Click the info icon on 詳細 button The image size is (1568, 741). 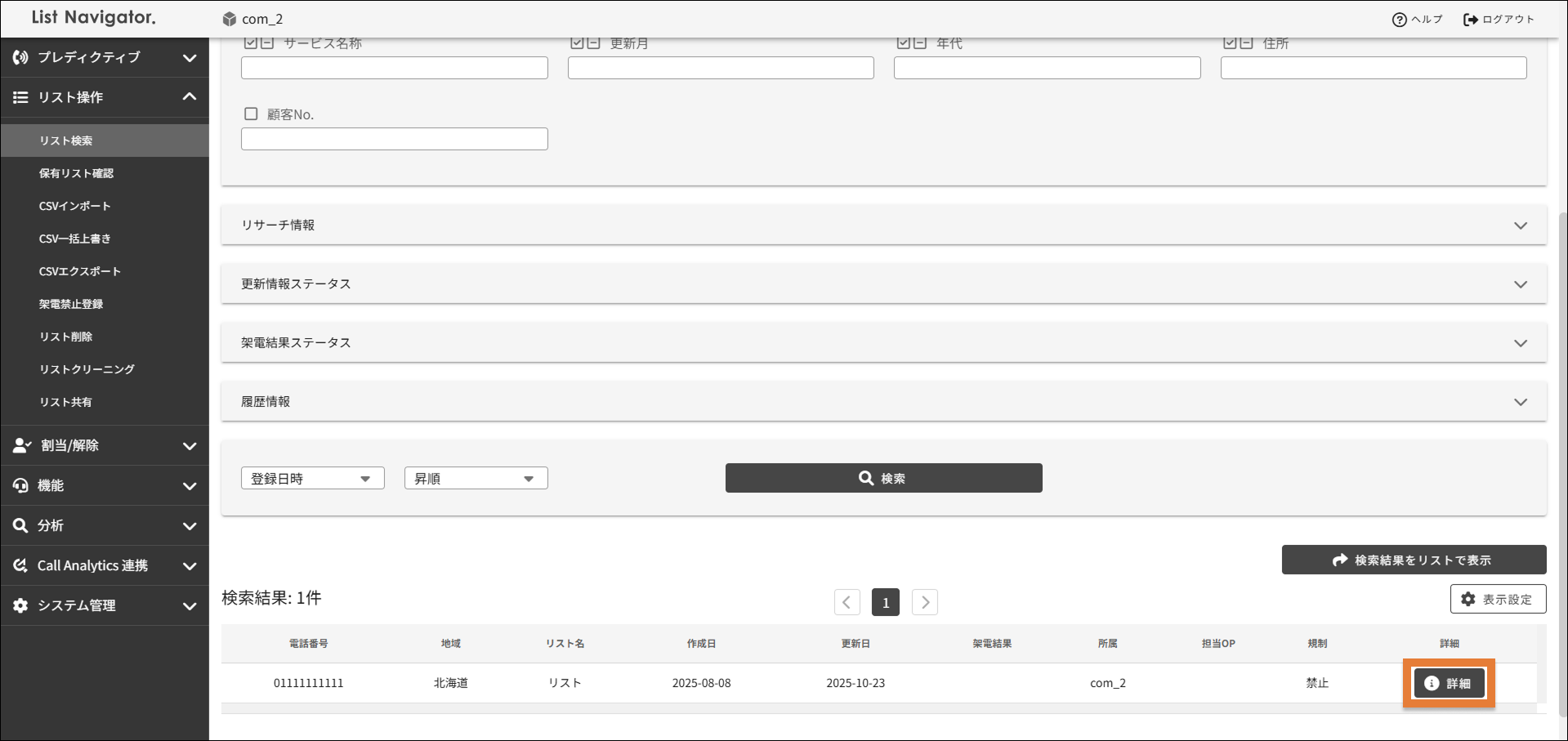1432,683
